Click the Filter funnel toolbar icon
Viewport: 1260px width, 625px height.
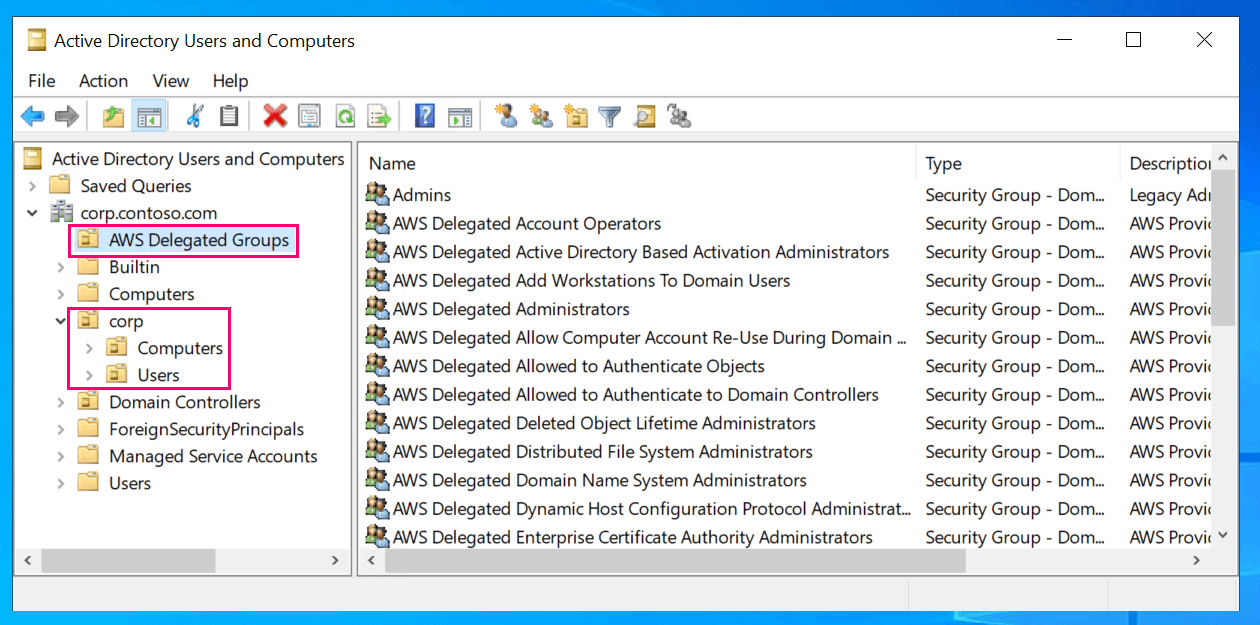coord(610,117)
